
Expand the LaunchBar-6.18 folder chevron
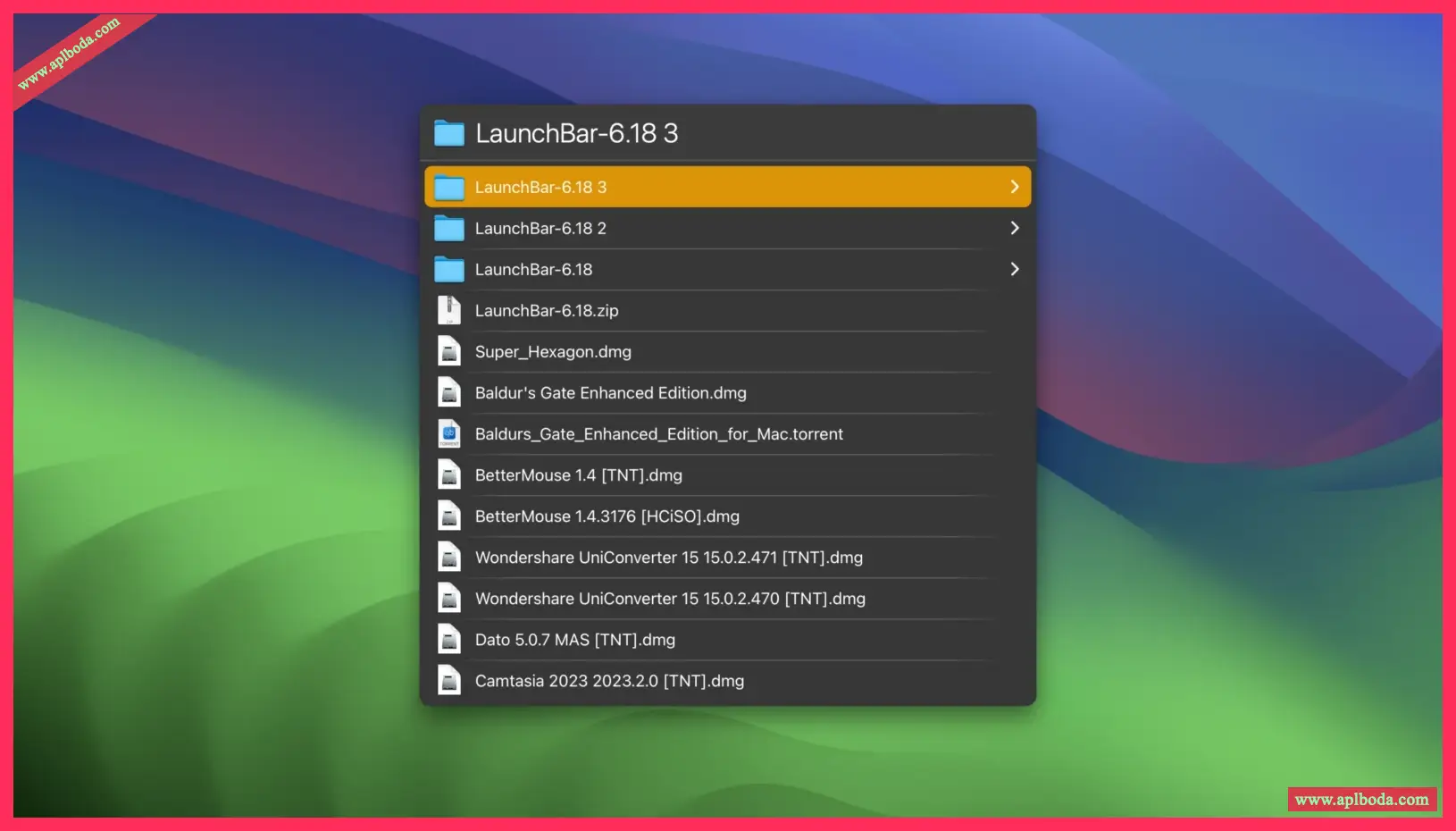tap(1014, 269)
